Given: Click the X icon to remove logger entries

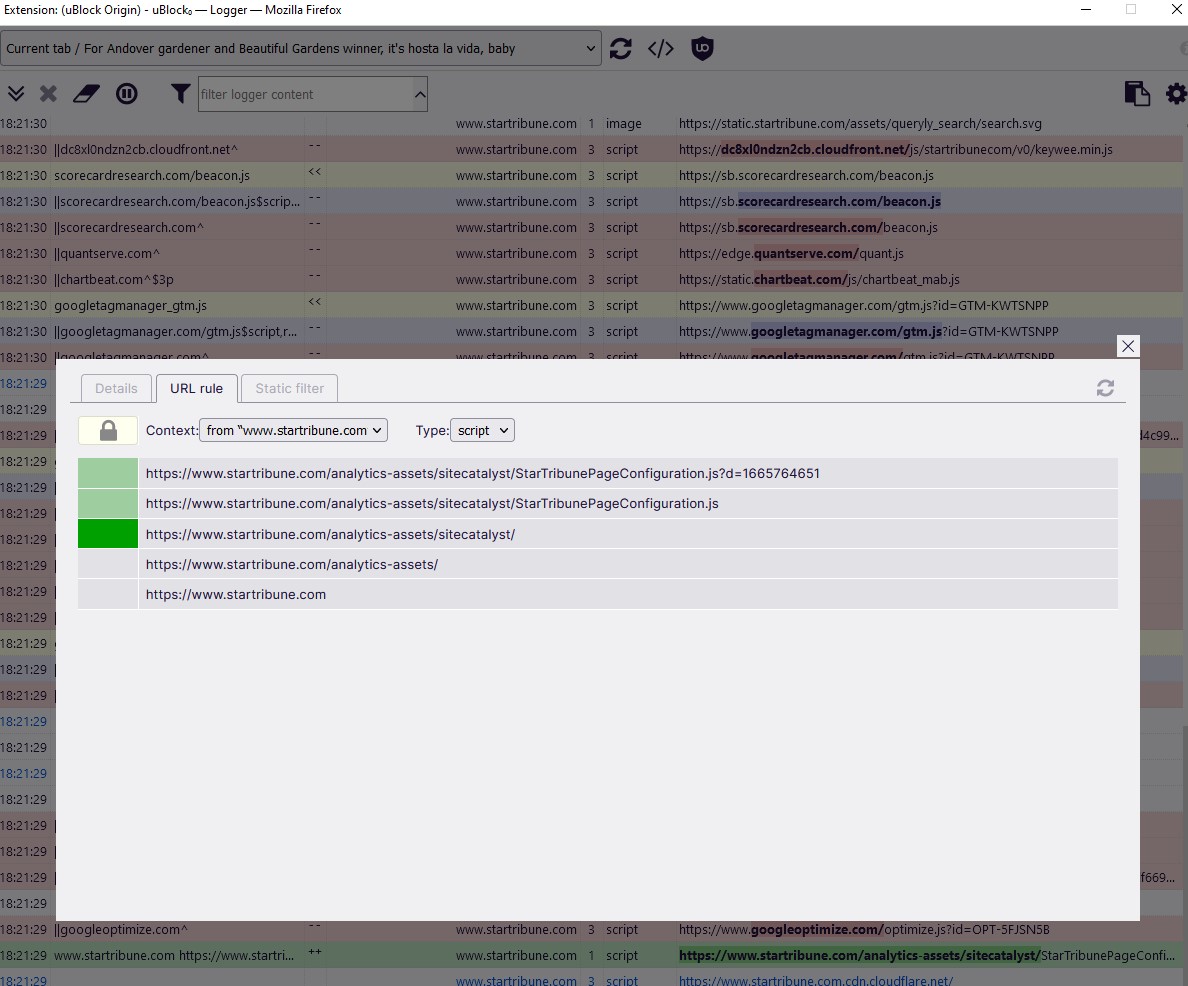Looking at the screenshot, I should pos(48,93).
